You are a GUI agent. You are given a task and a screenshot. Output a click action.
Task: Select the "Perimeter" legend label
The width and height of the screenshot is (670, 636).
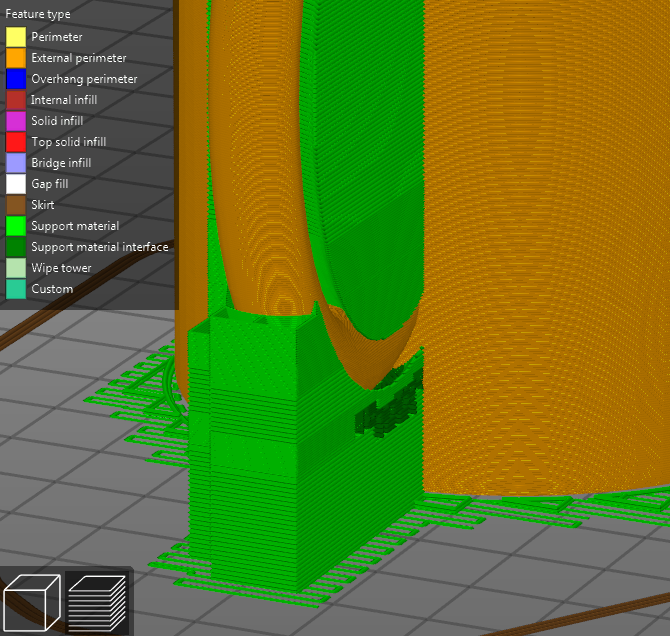coord(57,37)
